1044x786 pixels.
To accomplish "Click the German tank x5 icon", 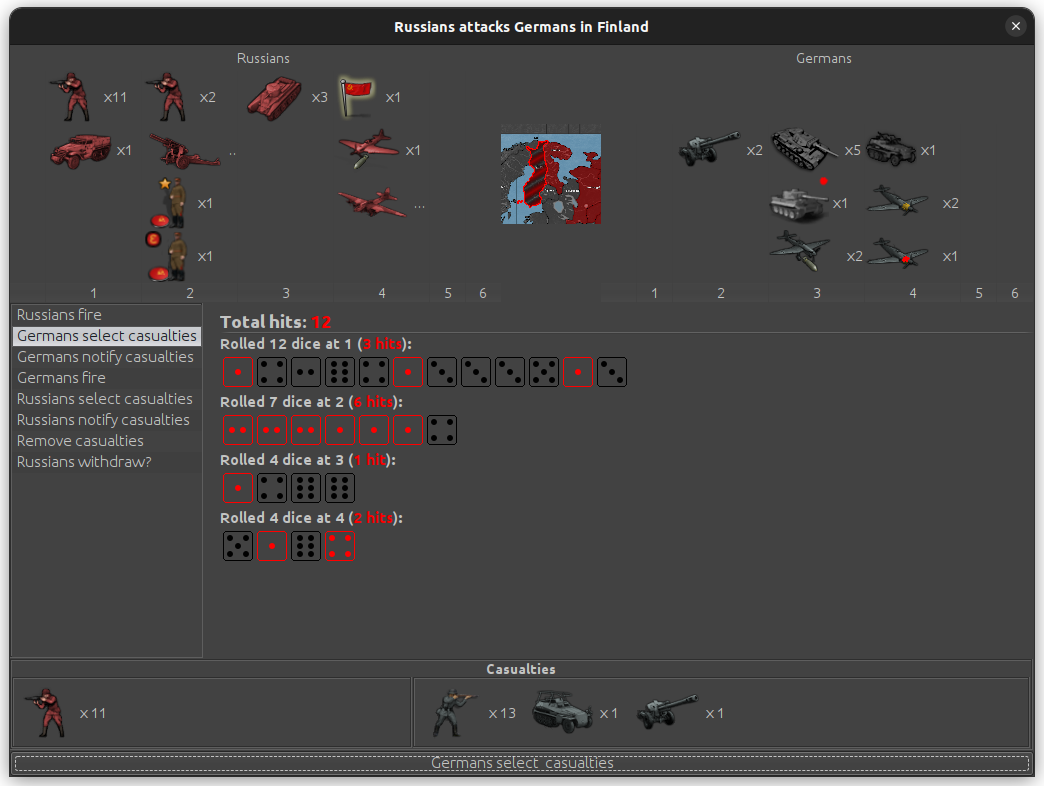I will tap(804, 150).
